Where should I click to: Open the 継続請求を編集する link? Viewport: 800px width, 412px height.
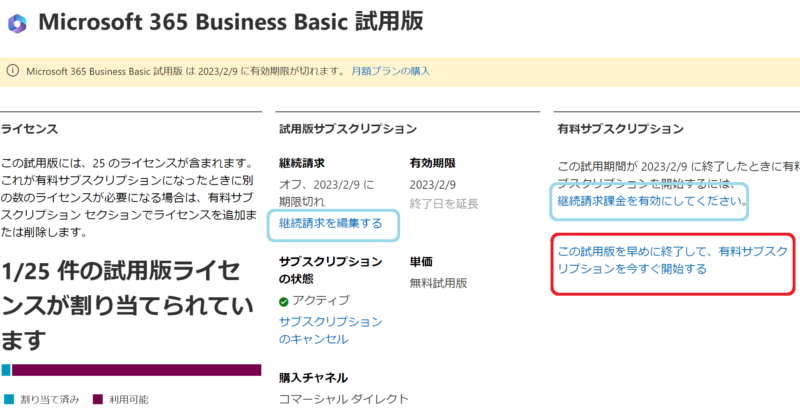(x=330, y=223)
